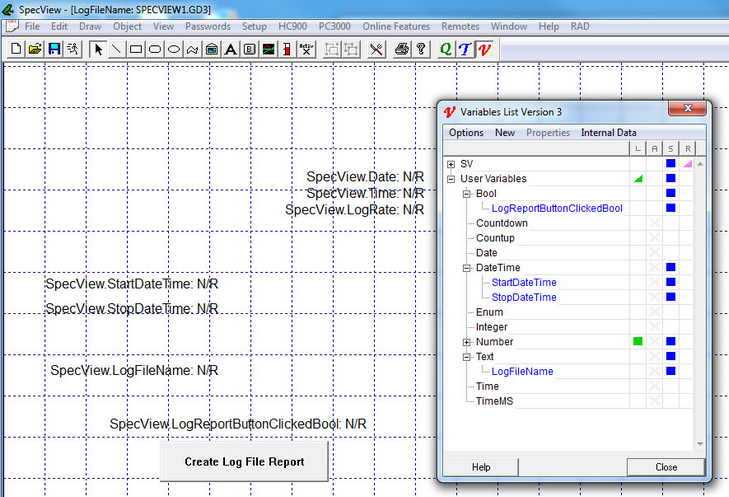Click the pink R triangle for SV
The image size is (729, 497).
tap(688, 164)
